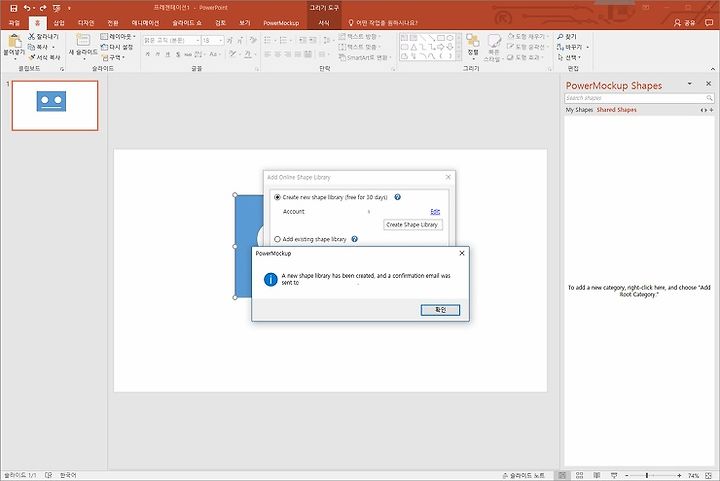The height and width of the screenshot is (481, 720).
Task: Click the Share (공유) button
Action: pyautogui.click(x=684, y=22)
